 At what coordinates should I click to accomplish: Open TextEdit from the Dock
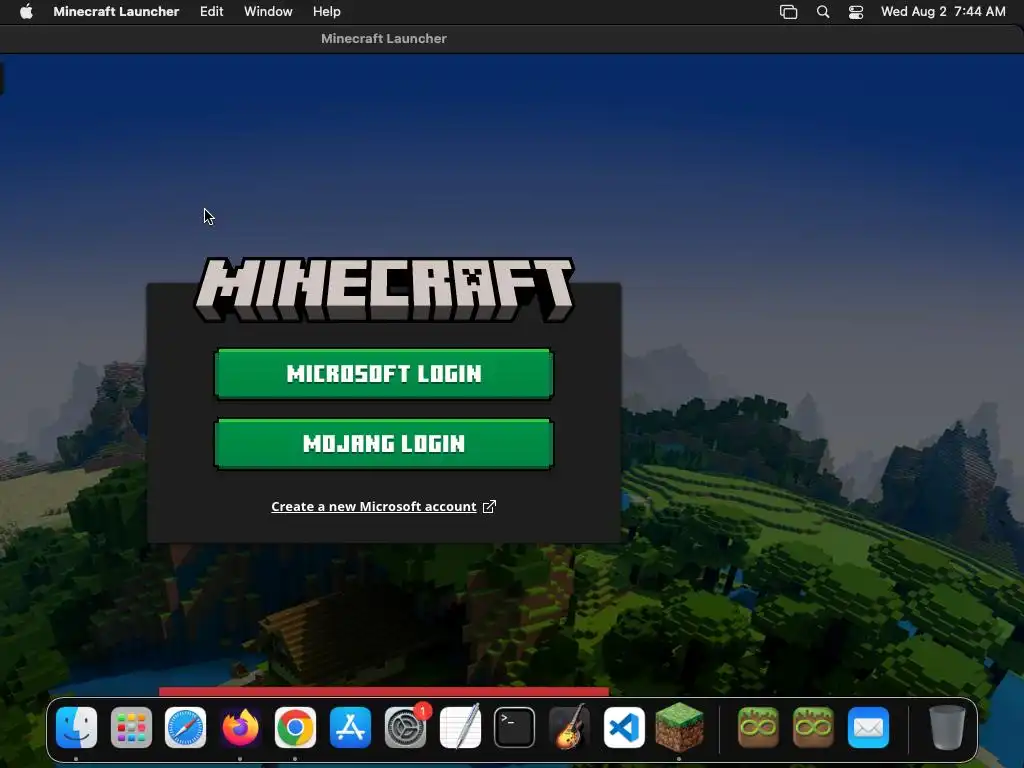click(460, 728)
